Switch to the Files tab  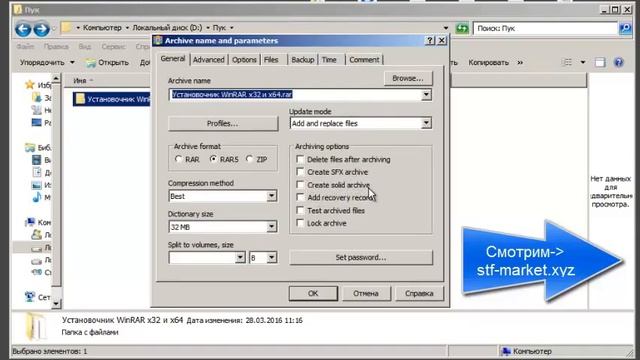click(x=271, y=60)
